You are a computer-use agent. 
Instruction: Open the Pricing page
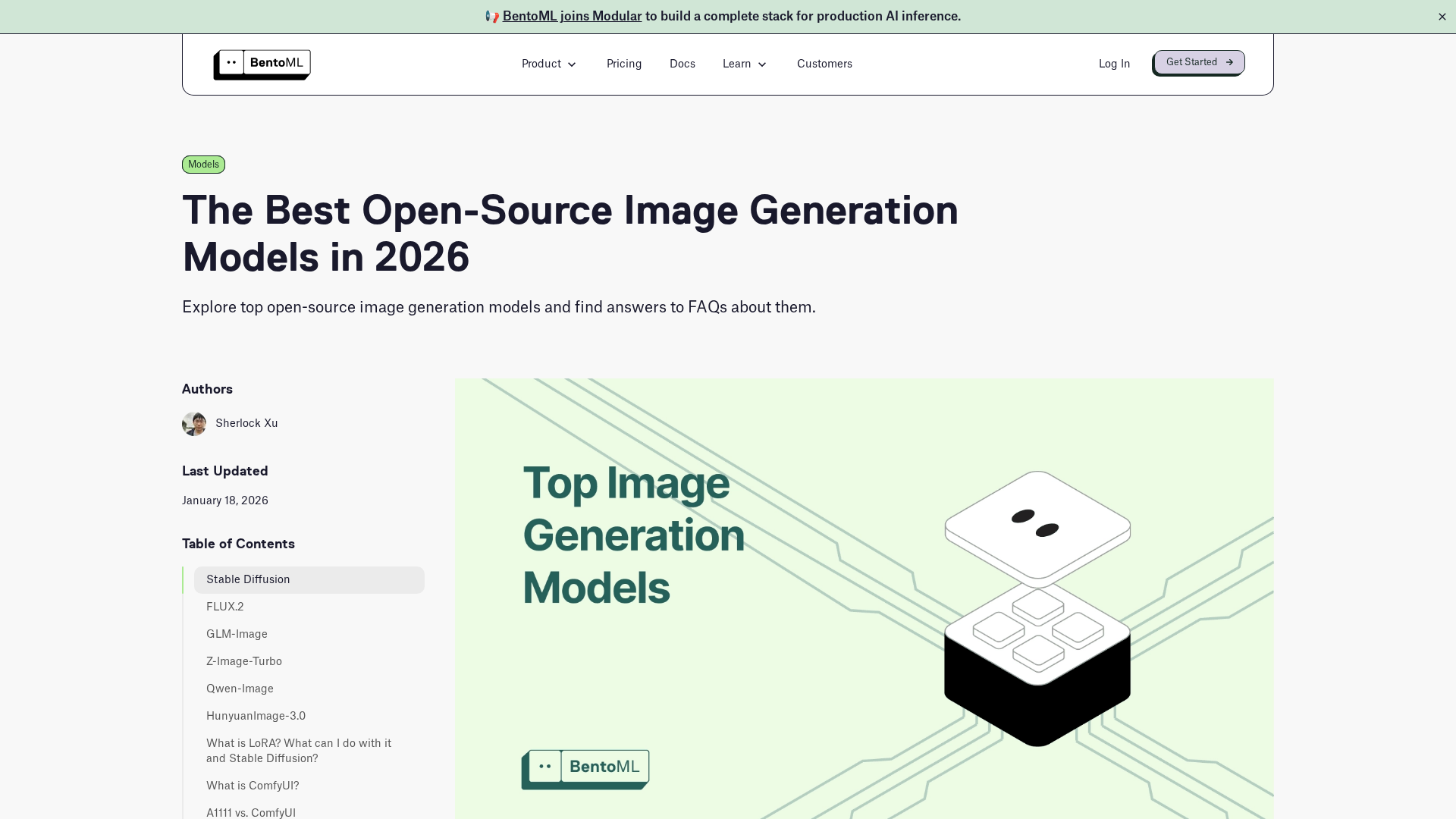(x=623, y=64)
